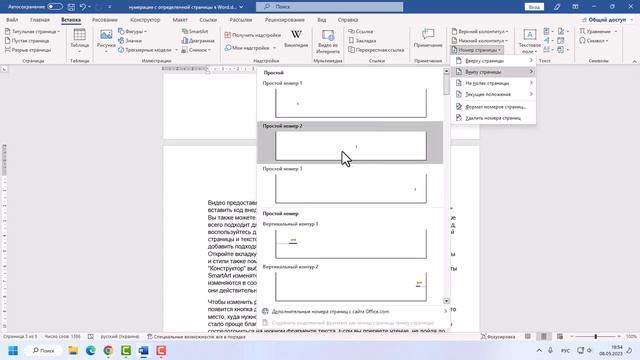640x360 pixels.
Task: Click the taskbar Поиск search box
Action: [x=43, y=351]
